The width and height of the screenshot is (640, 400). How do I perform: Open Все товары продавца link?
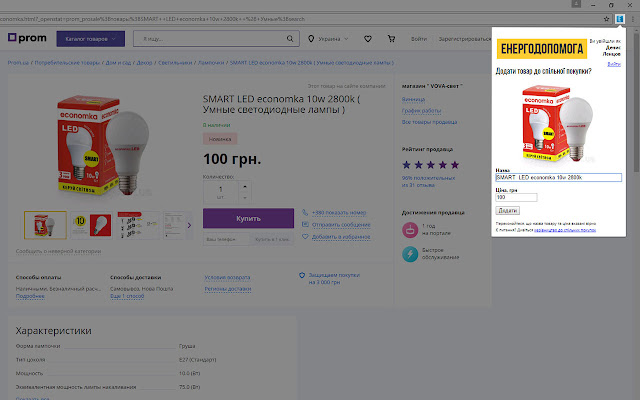pyautogui.click(x=429, y=122)
